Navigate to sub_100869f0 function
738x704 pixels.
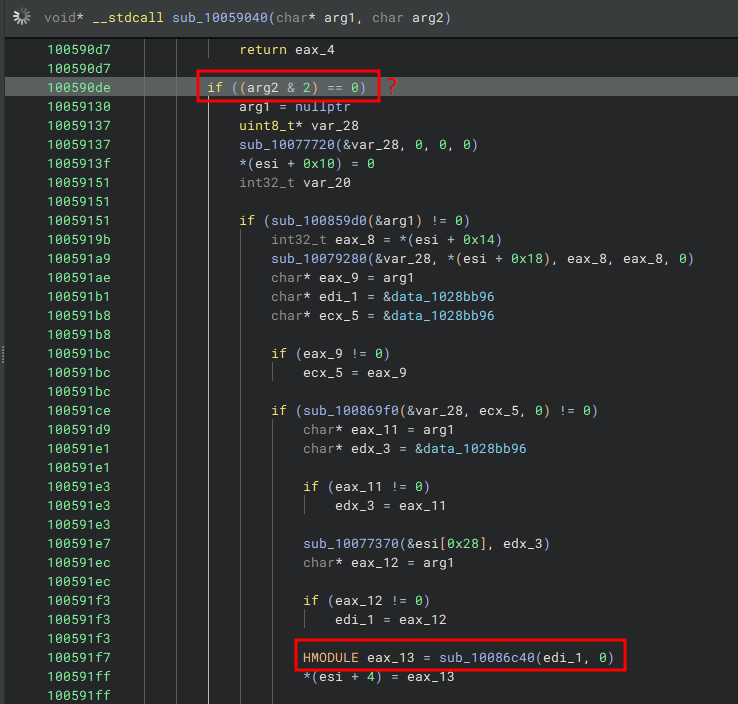pyautogui.click(x=351, y=411)
